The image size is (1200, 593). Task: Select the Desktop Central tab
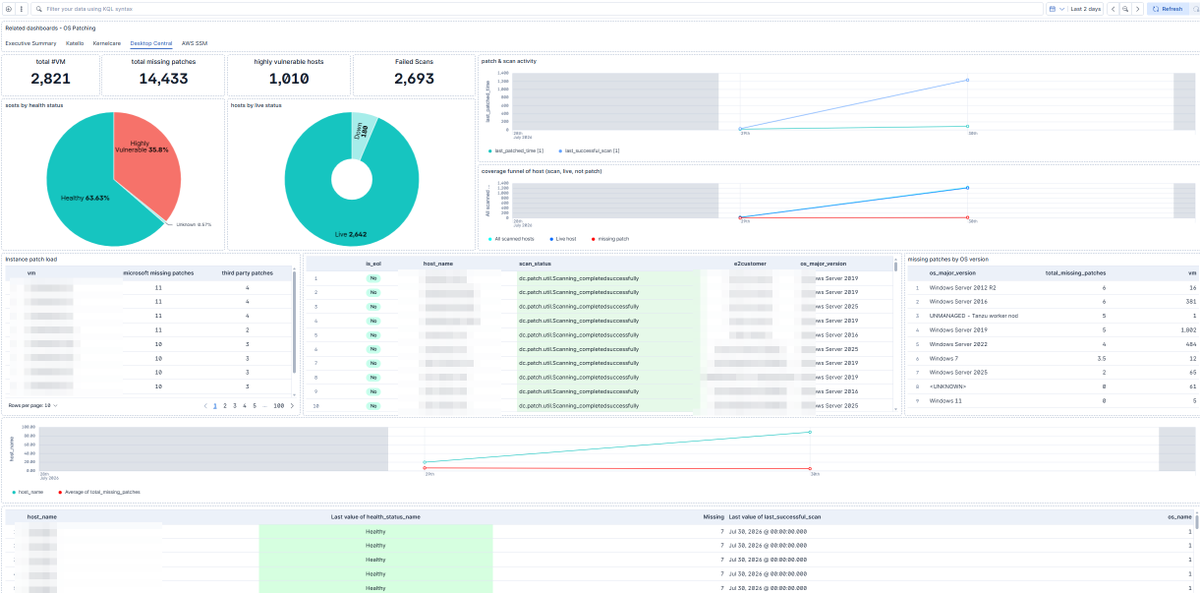[x=152, y=43]
